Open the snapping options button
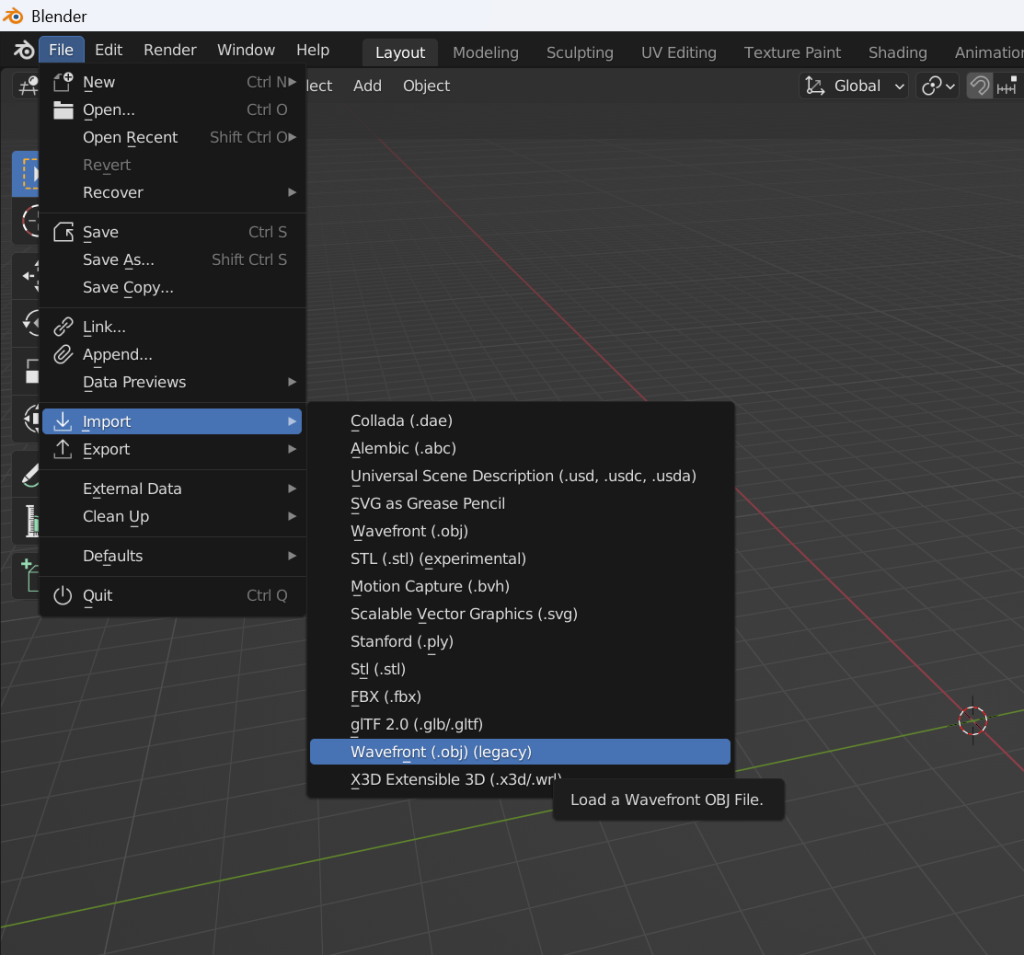 (x=1008, y=86)
